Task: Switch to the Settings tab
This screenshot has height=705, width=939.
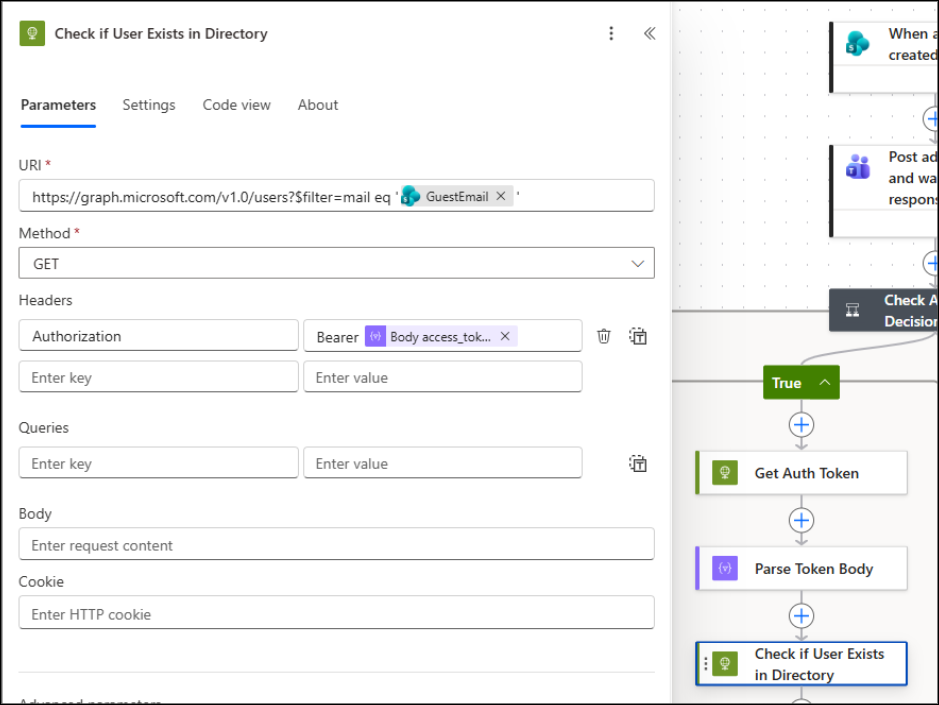Action: (x=149, y=105)
